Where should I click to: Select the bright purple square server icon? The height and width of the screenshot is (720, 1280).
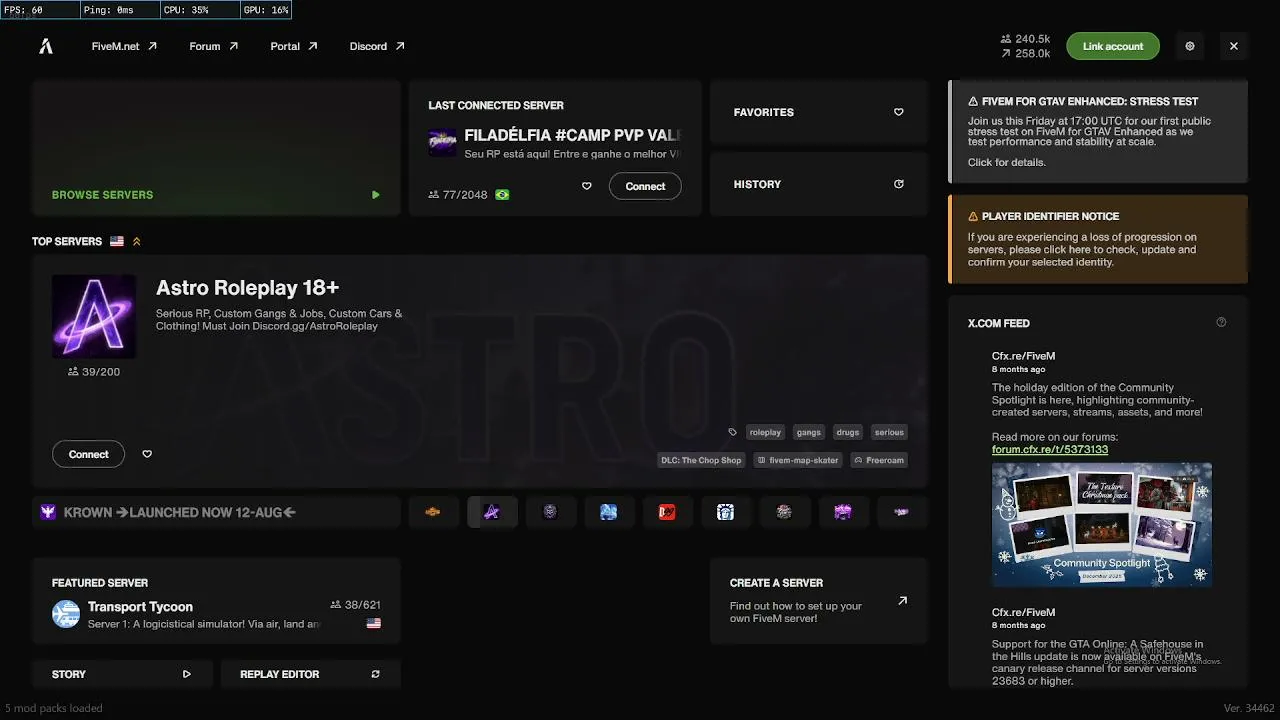pyautogui.click(x=843, y=512)
